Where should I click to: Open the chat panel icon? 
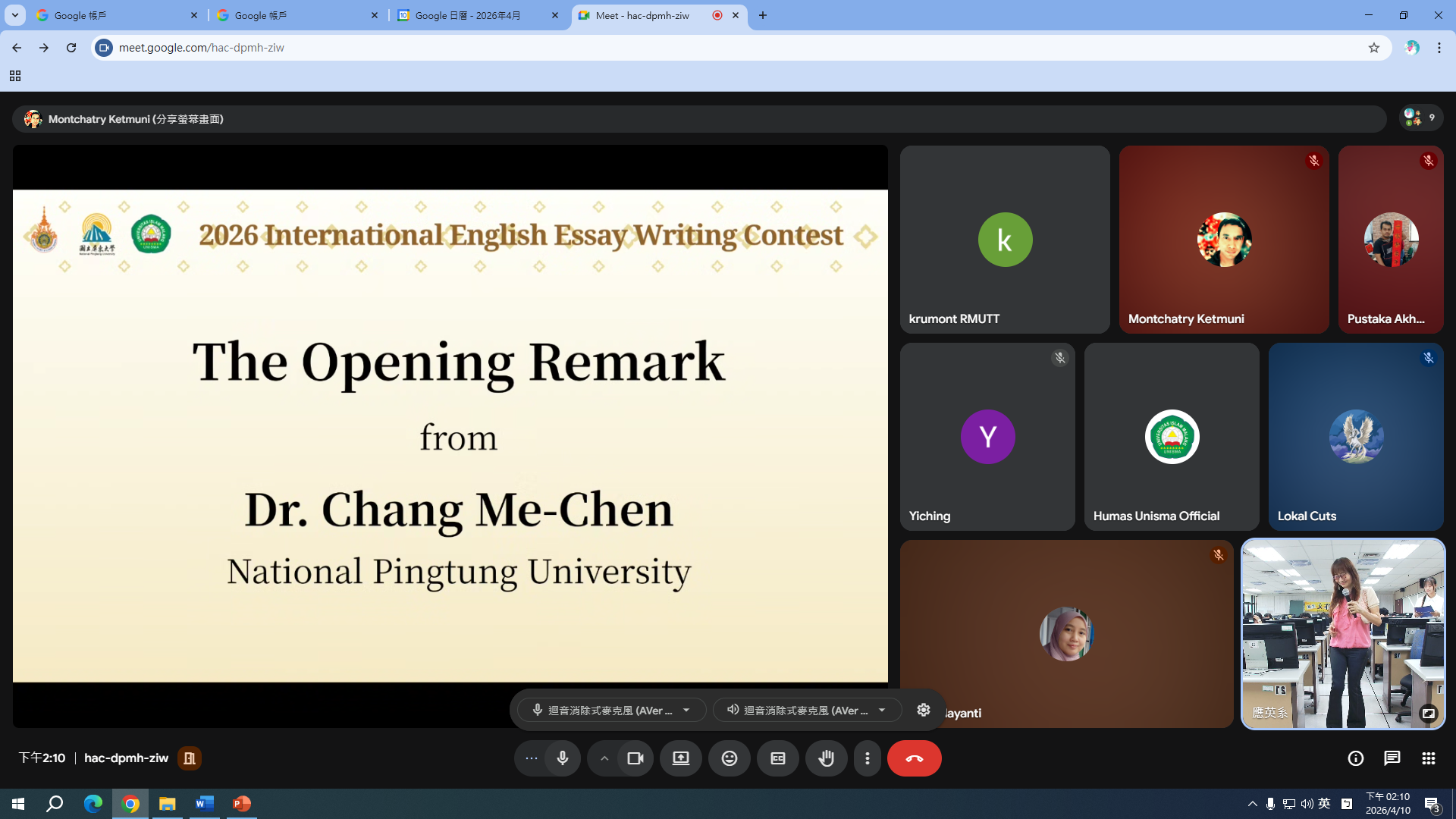[x=1392, y=758]
